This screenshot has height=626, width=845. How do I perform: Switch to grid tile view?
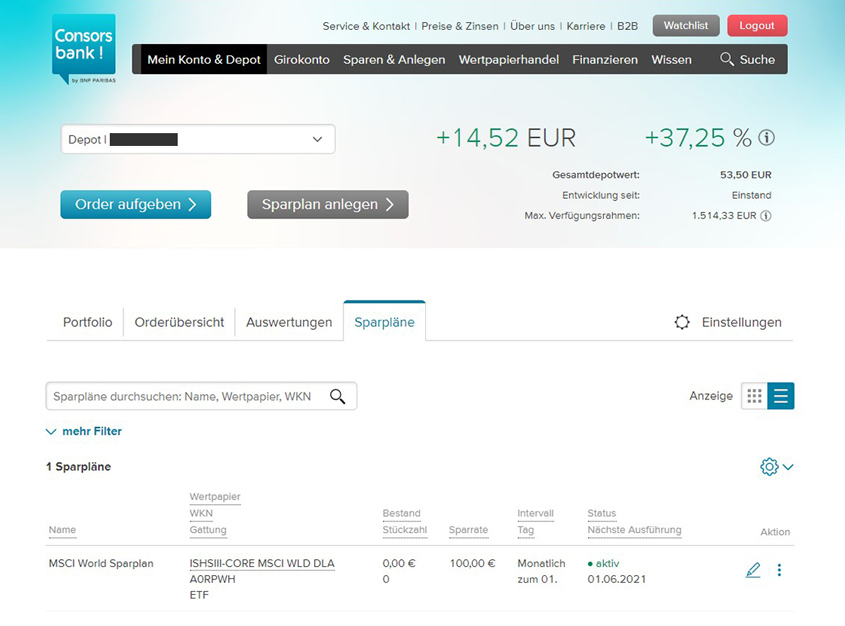[754, 396]
